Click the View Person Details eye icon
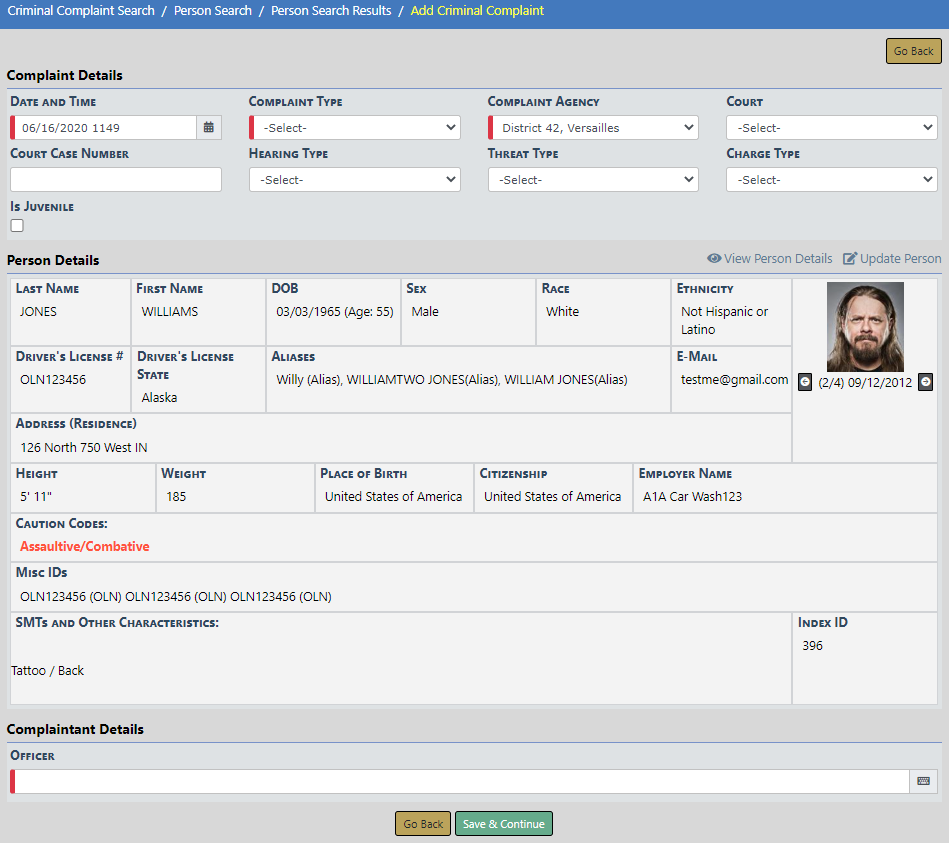 pyautogui.click(x=714, y=259)
